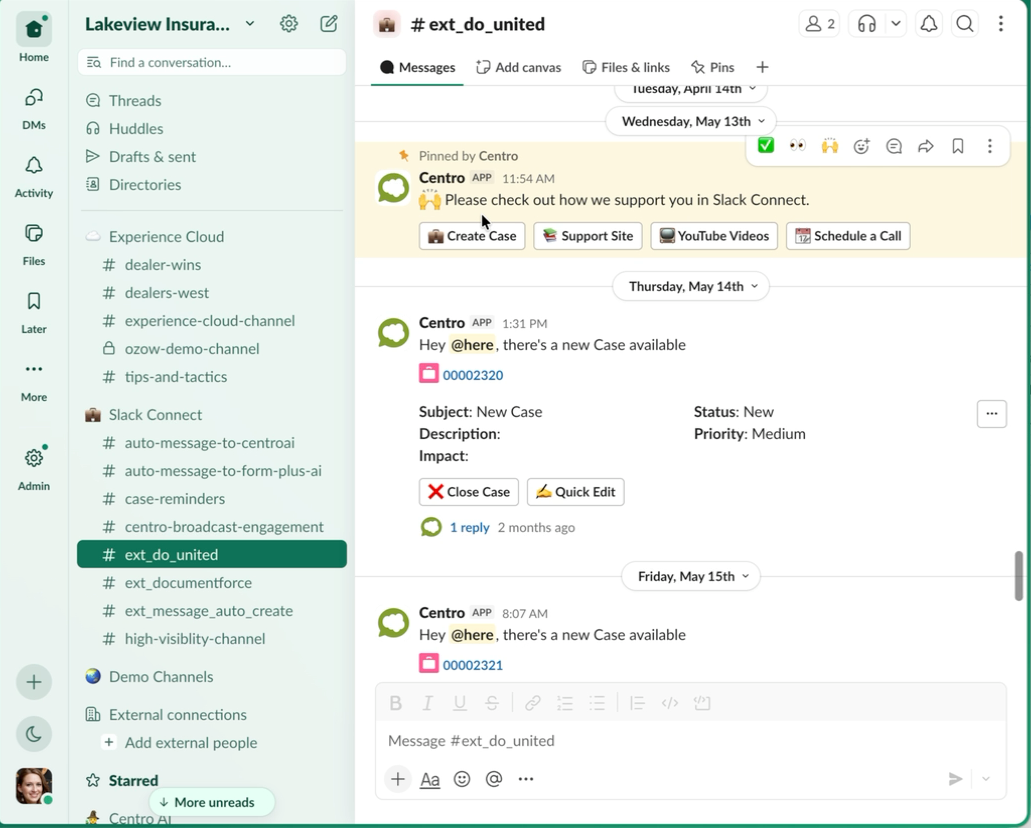Reply in thread from message toolbar
The image size is (1031, 828).
(x=894, y=145)
